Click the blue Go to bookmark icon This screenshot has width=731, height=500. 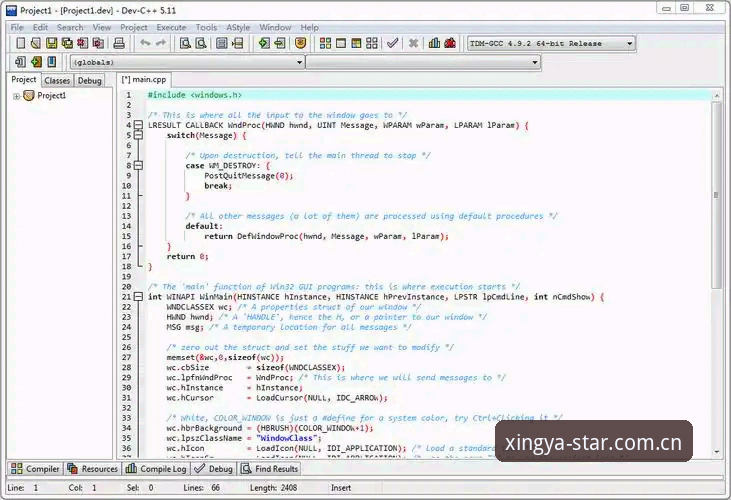coord(52,62)
